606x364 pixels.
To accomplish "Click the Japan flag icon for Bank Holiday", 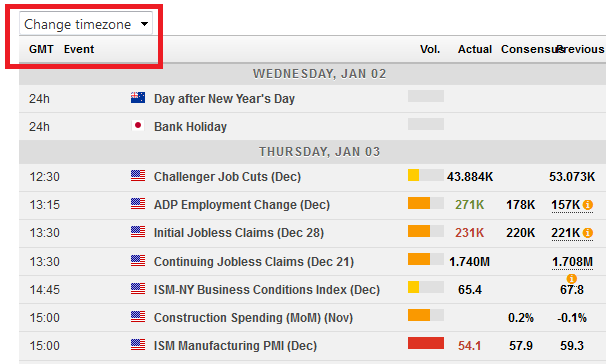I will [x=138, y=126].
